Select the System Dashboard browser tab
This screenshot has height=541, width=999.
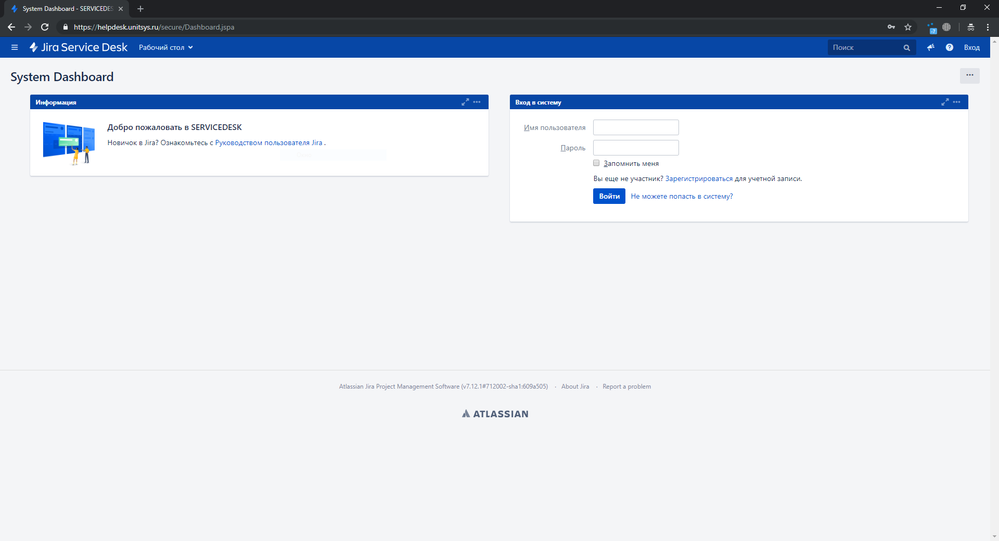pos(67,9)
